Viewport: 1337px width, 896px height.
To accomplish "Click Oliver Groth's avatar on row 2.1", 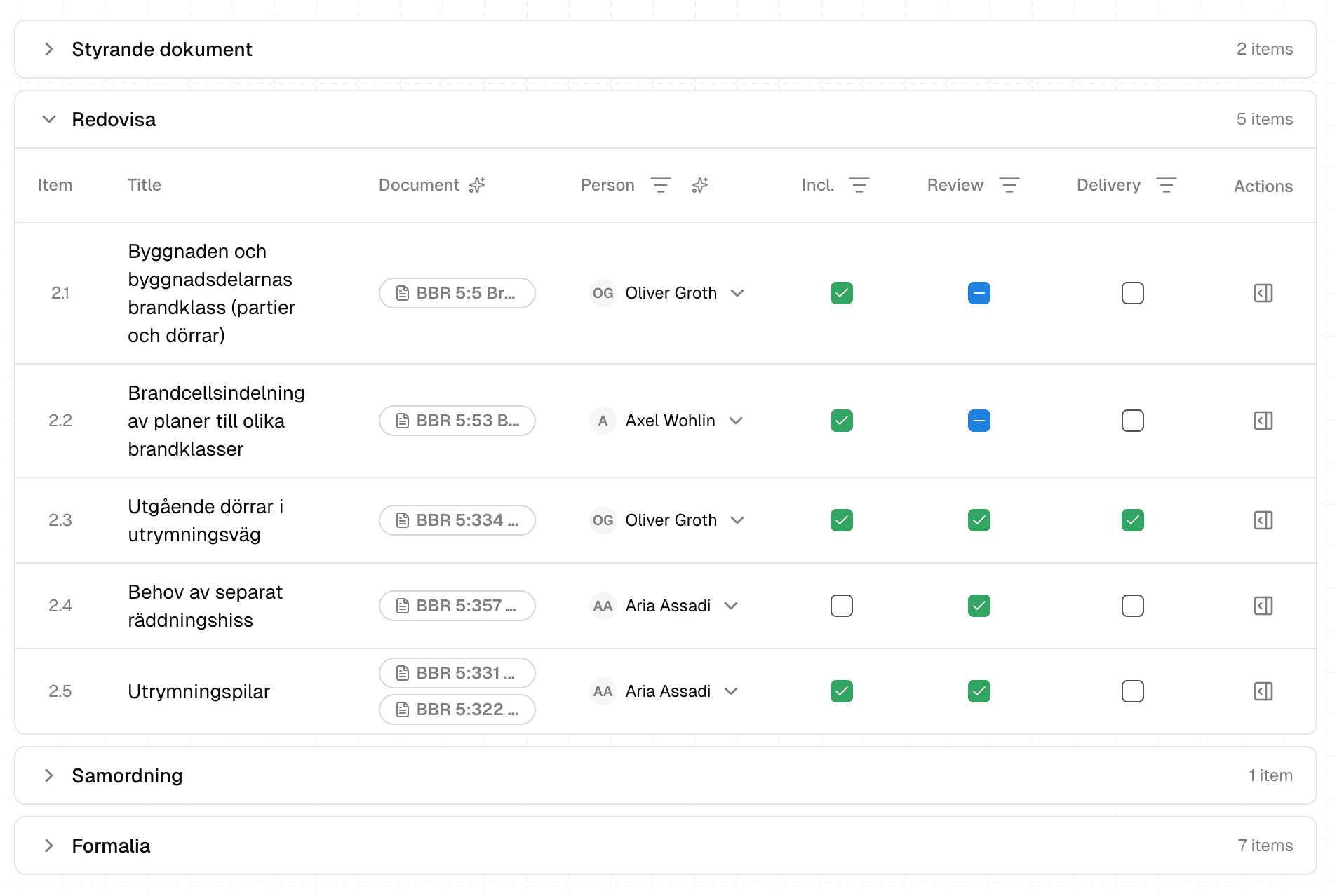I will (x=603, y=293).
